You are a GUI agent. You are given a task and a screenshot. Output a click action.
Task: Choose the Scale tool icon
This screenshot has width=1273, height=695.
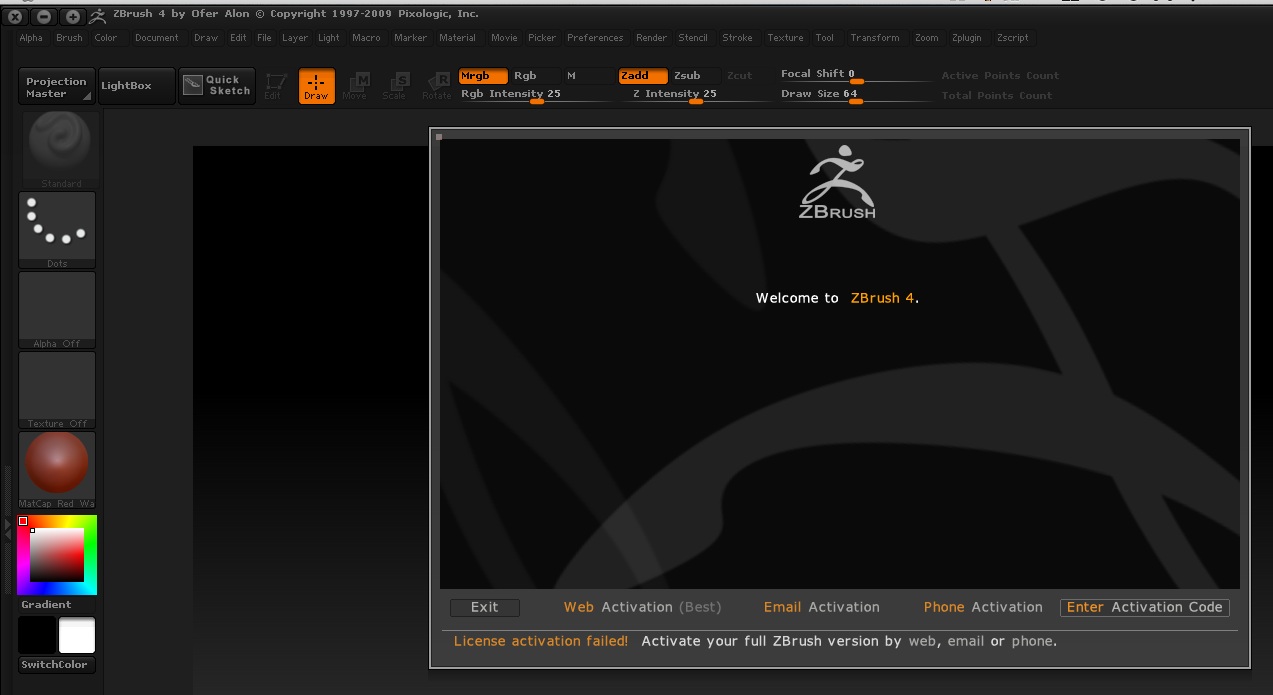(x=397, y=86)
